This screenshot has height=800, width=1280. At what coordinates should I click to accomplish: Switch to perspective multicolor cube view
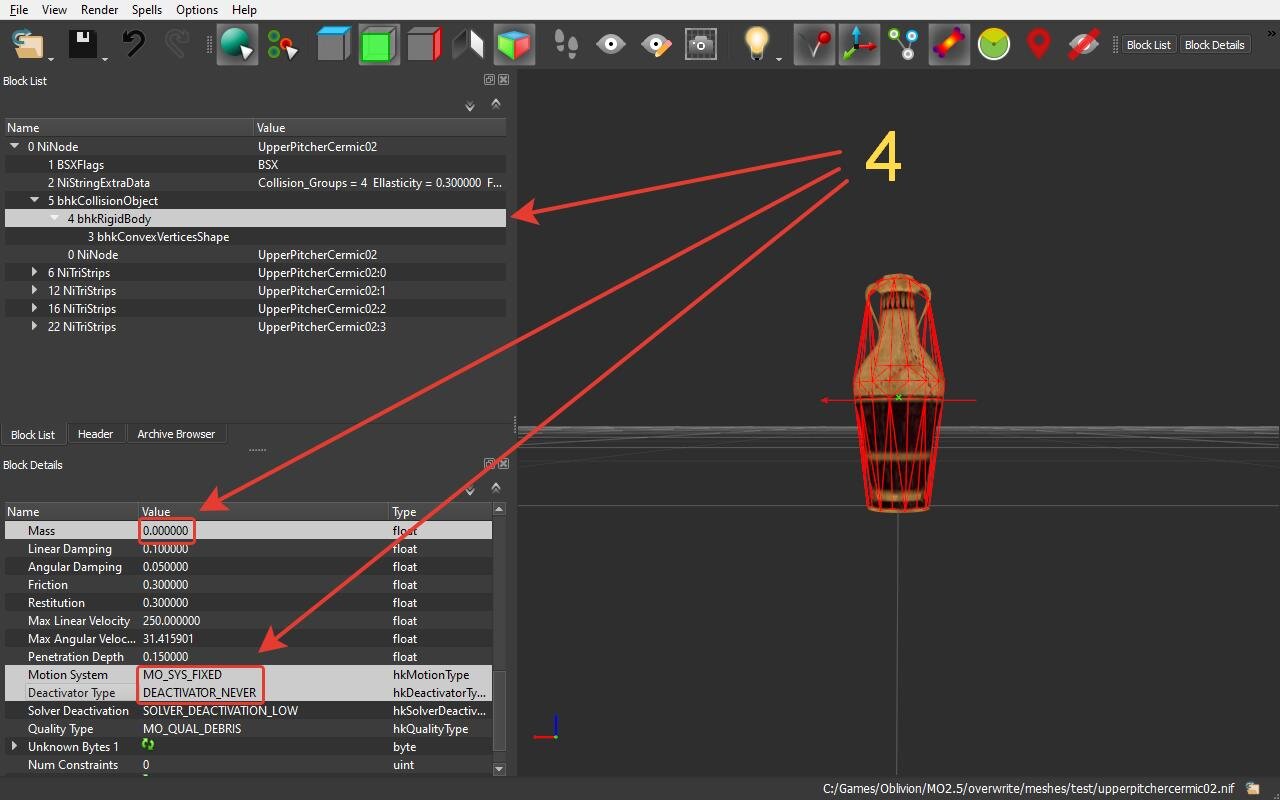[x=515, y=45]
